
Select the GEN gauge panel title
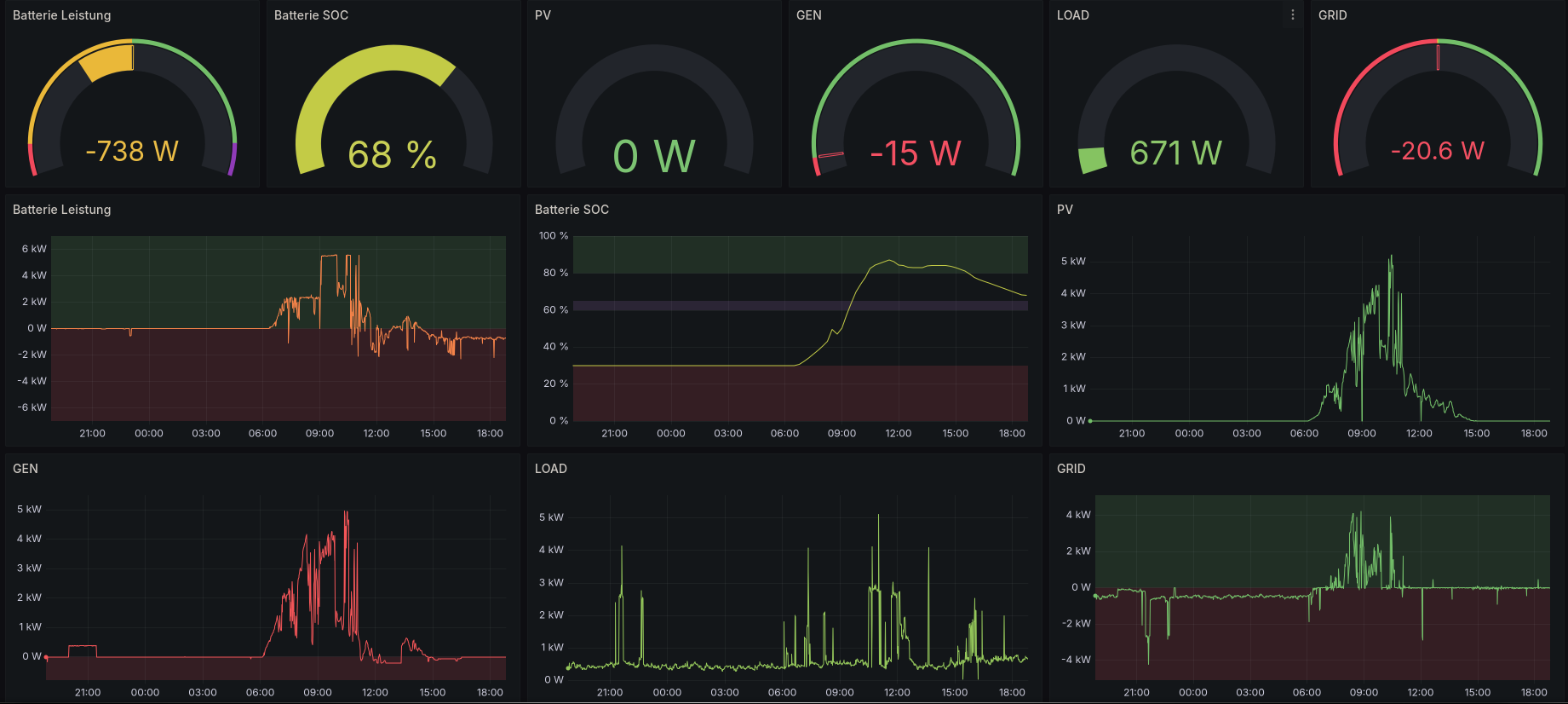(x=808, y=15)
